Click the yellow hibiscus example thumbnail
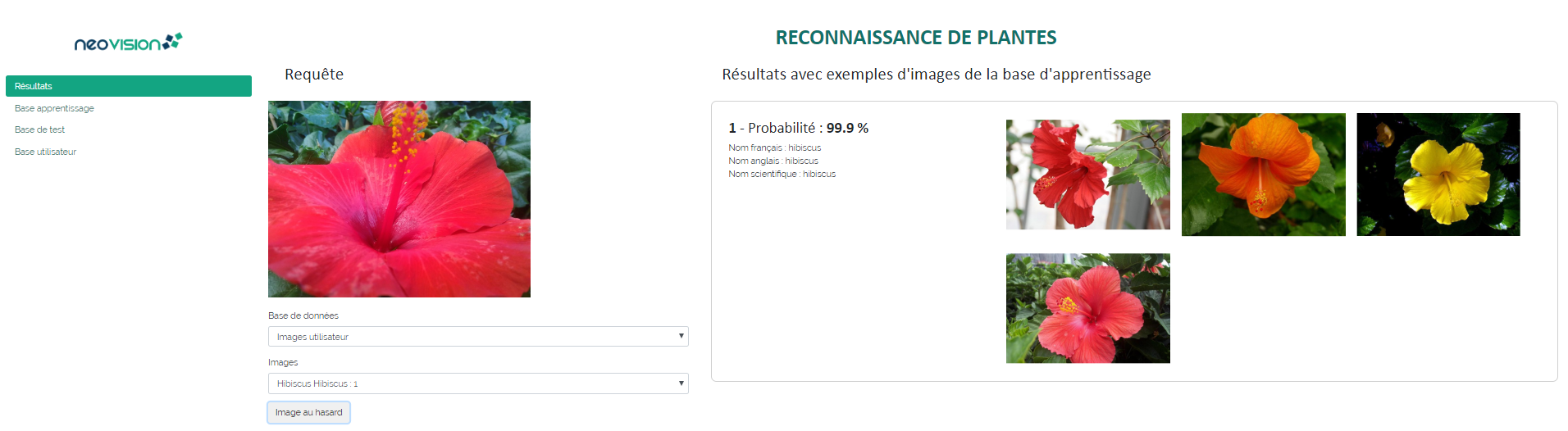The width and height of the screenshot is (1568, 431). point(1438,175)
